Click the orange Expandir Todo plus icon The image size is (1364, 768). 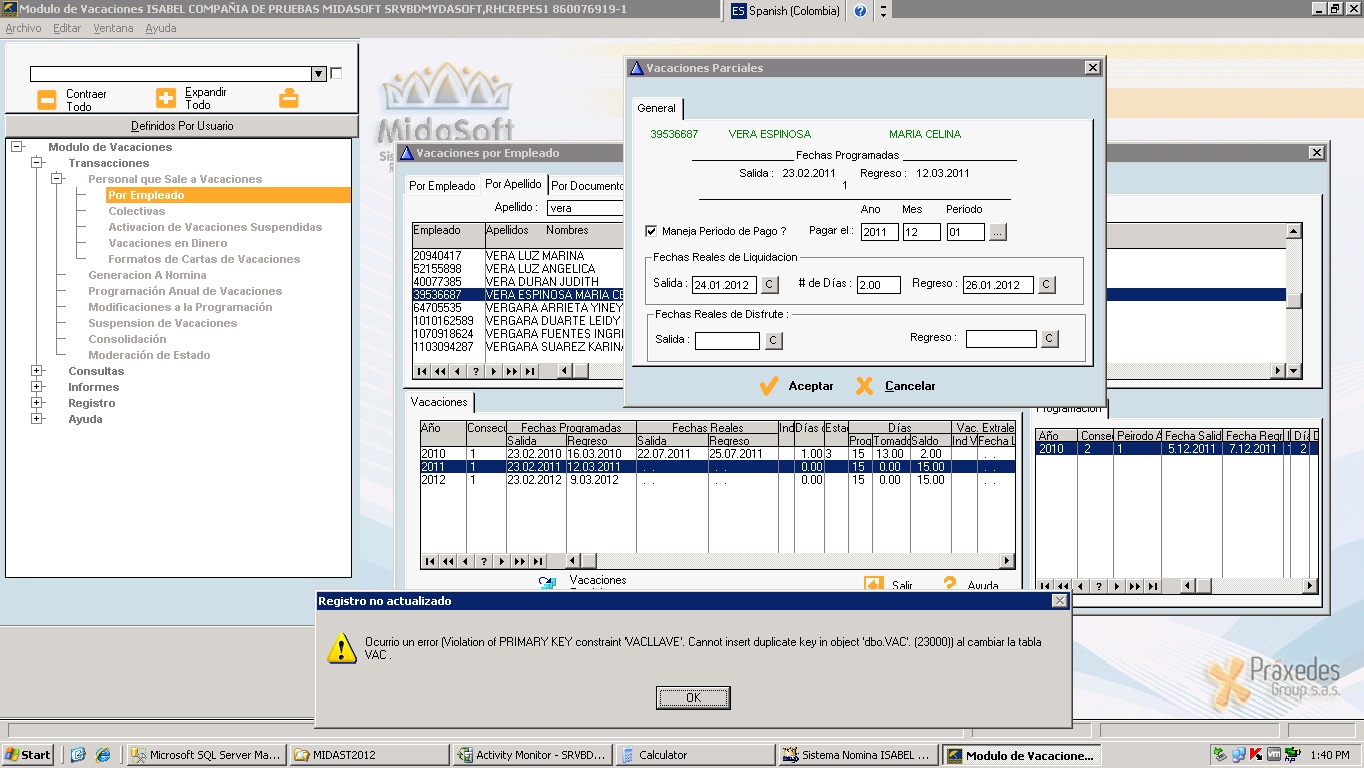click(166, 98)
